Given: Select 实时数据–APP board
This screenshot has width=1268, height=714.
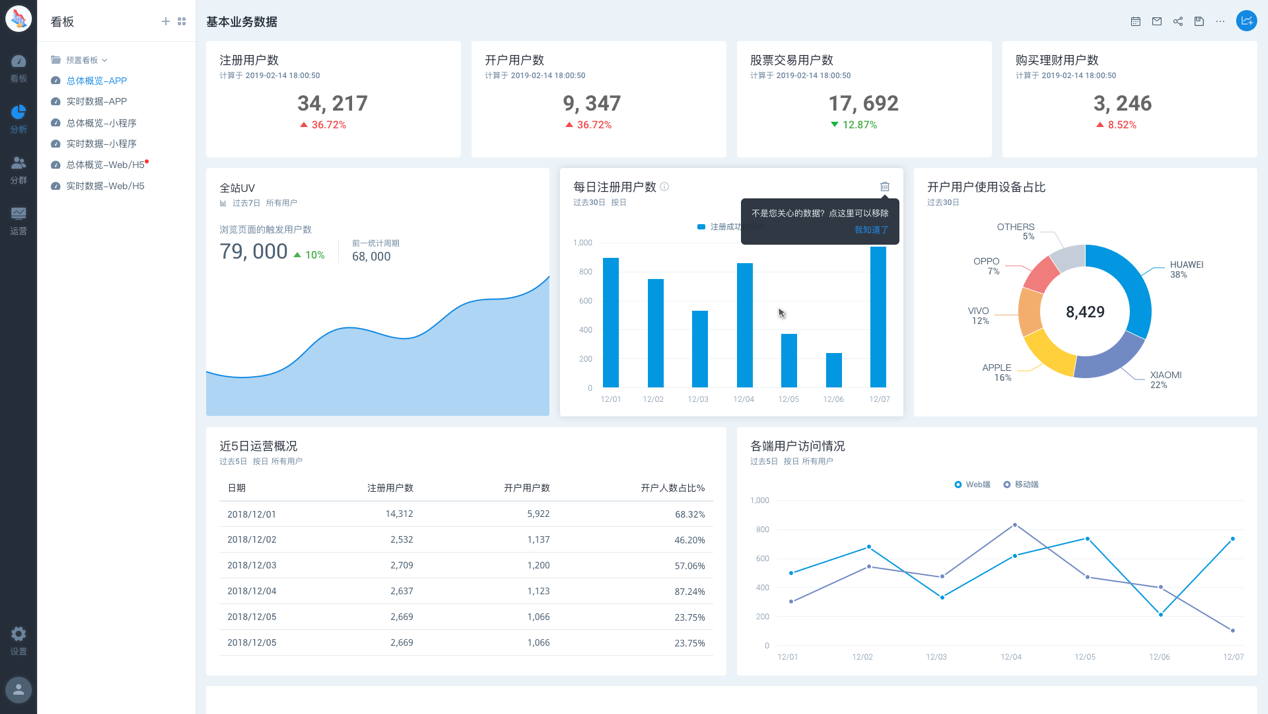Looking at the screenshot, I should (96, 101).
